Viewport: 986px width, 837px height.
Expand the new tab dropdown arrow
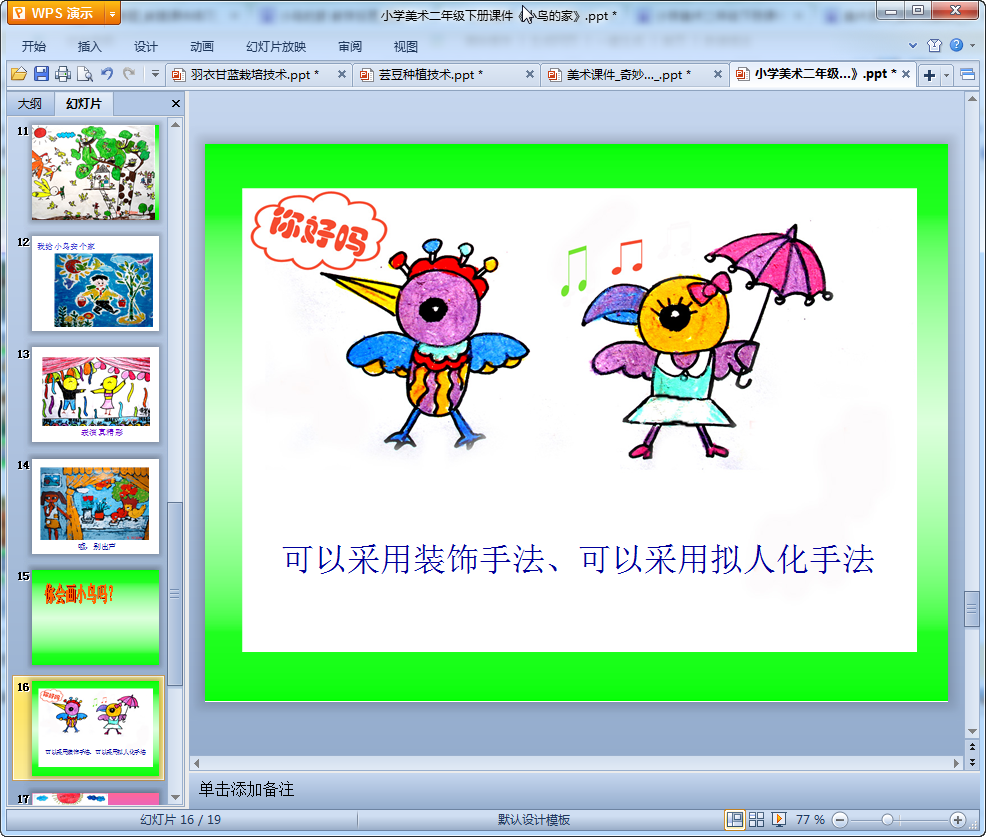click(x=946, y=75)
